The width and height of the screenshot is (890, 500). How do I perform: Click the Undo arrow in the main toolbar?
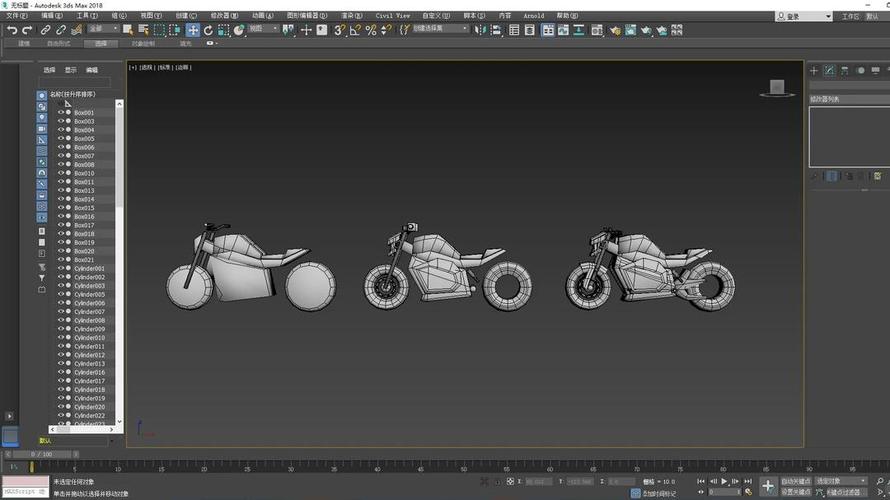[x=12, y=30]
